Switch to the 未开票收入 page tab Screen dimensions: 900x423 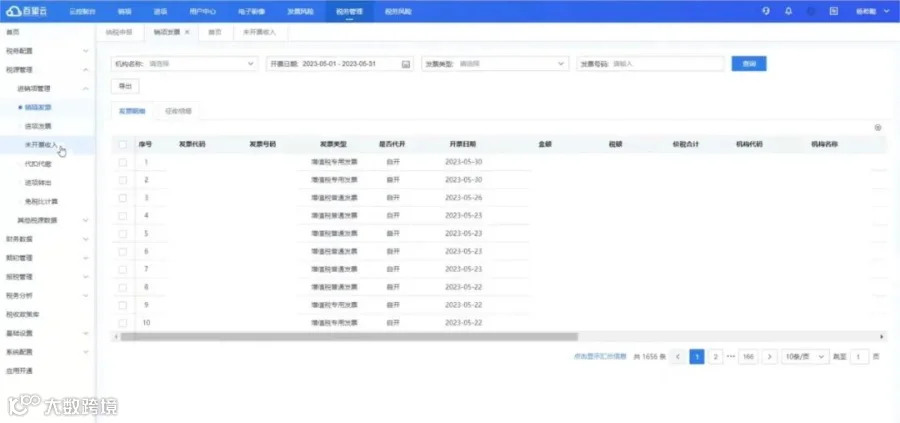(x=259, y=32)
